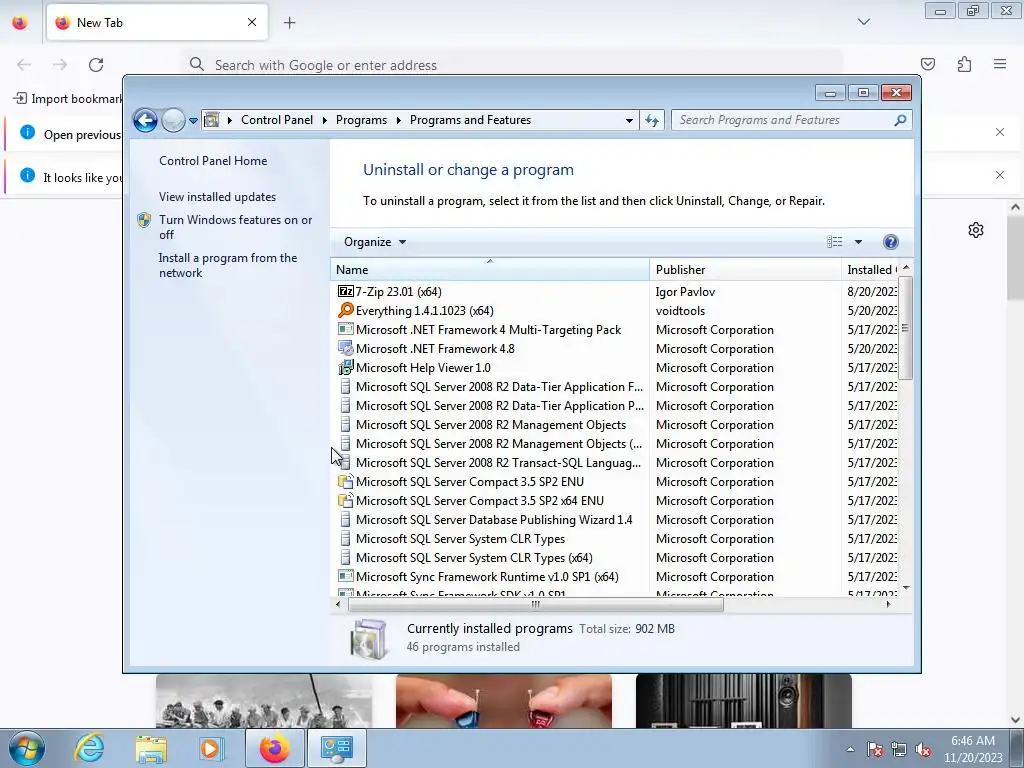Open Firefox new tab personalize gear
1024x768 pixels.
[976, 230]
